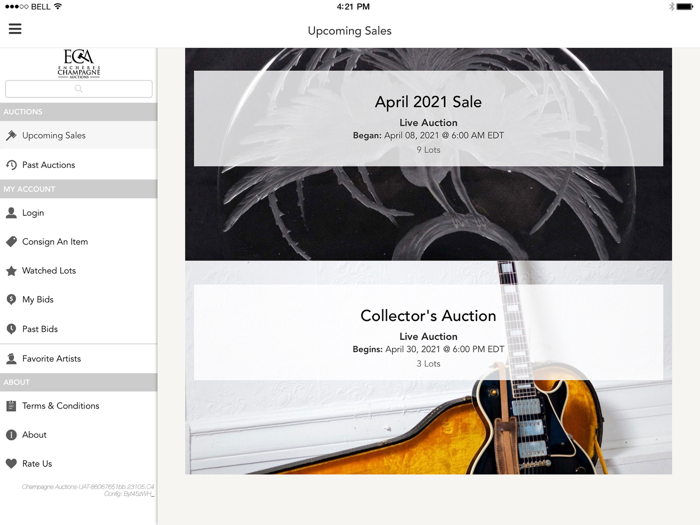
Task: Click the tag icon for Consign An Item
Action: [x=11, y=242]
